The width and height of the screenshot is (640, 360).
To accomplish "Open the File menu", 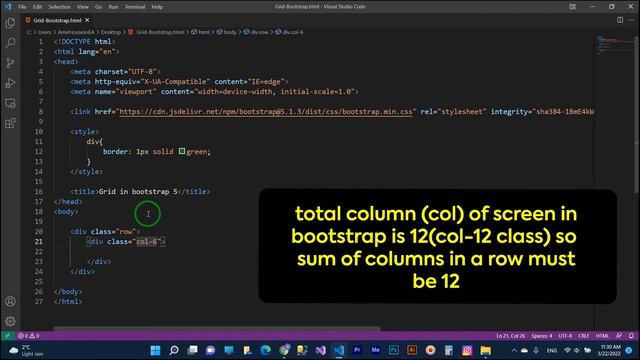I will pyautogui.click(x=22, y=7).
